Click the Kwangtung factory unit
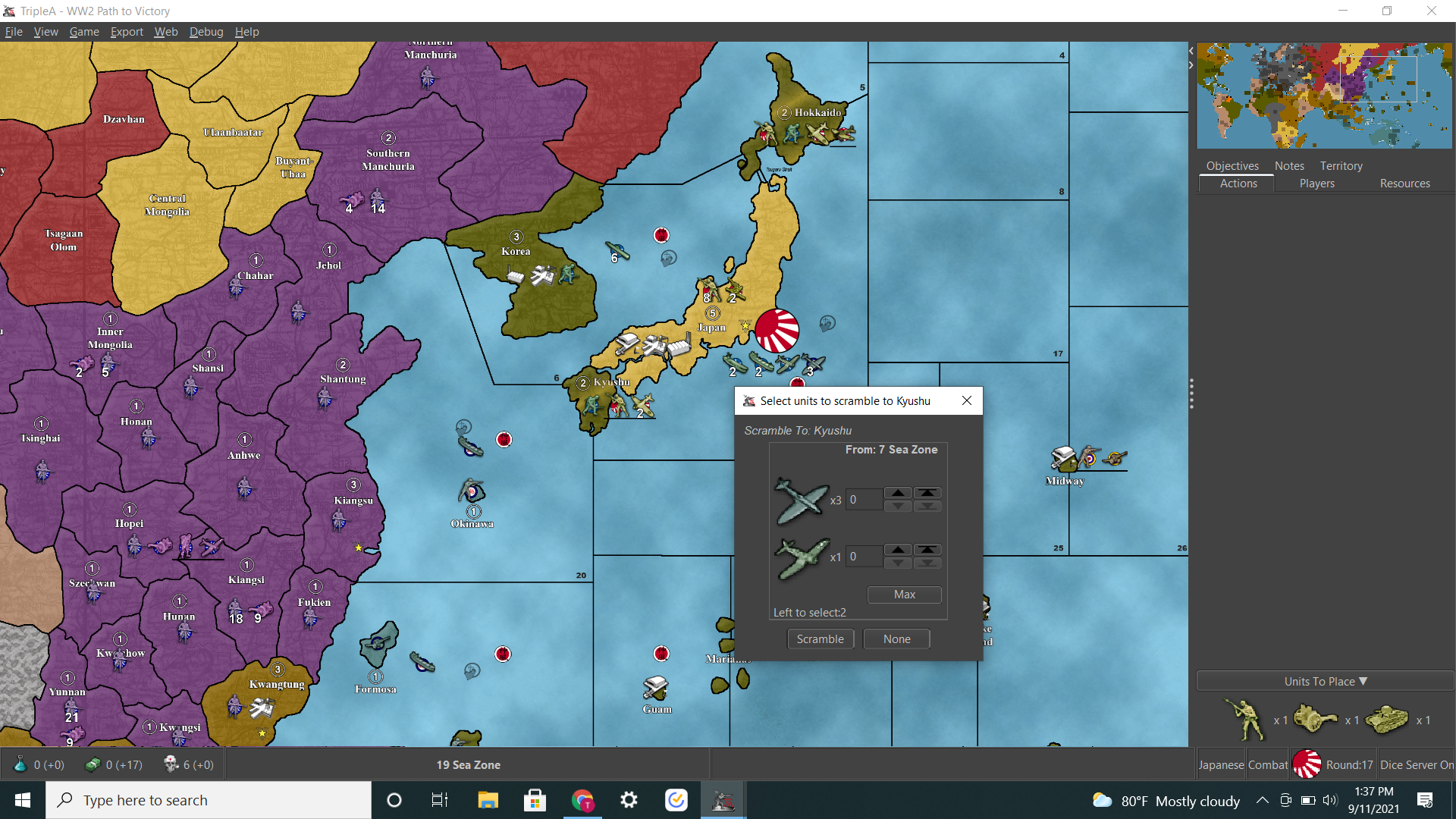This screenshot has width=1456, height=819. (262, 708)
